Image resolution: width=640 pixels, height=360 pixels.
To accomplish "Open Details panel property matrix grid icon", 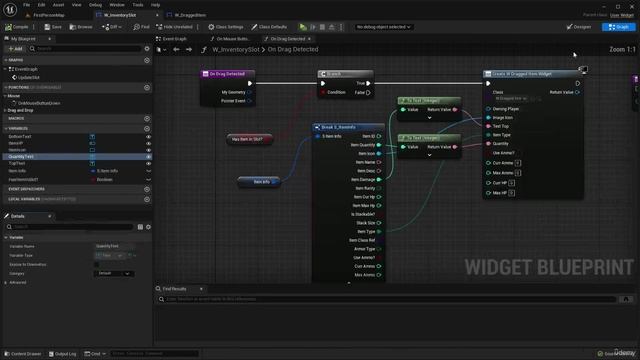I will tap(140, 227).
